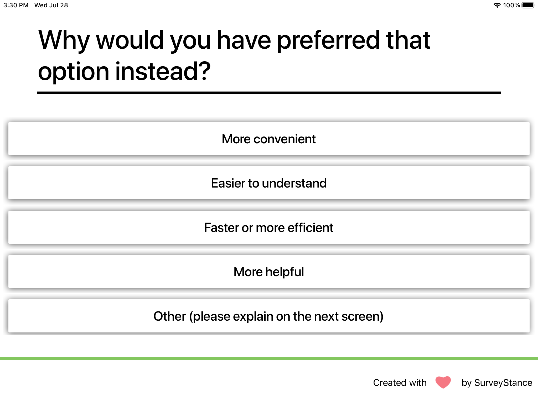Click 'option instead?' heading line
The image size is (538, 404).
tap(124, 71)
